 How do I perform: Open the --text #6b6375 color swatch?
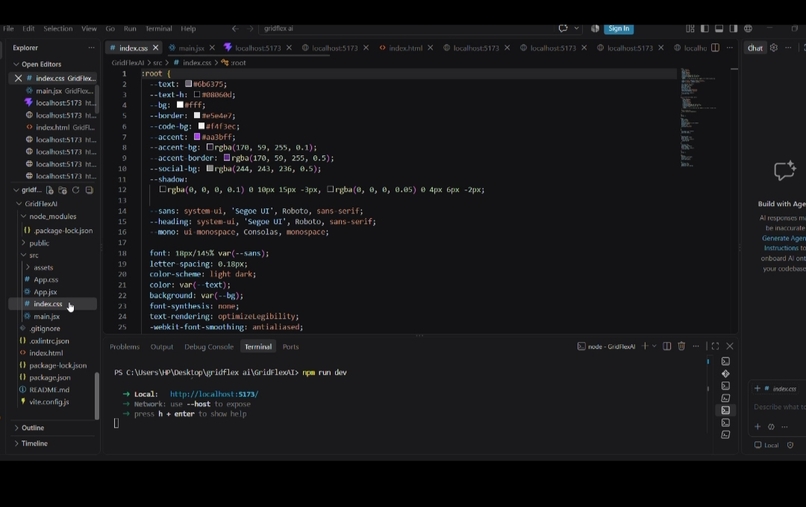click(x=189, y=84)
